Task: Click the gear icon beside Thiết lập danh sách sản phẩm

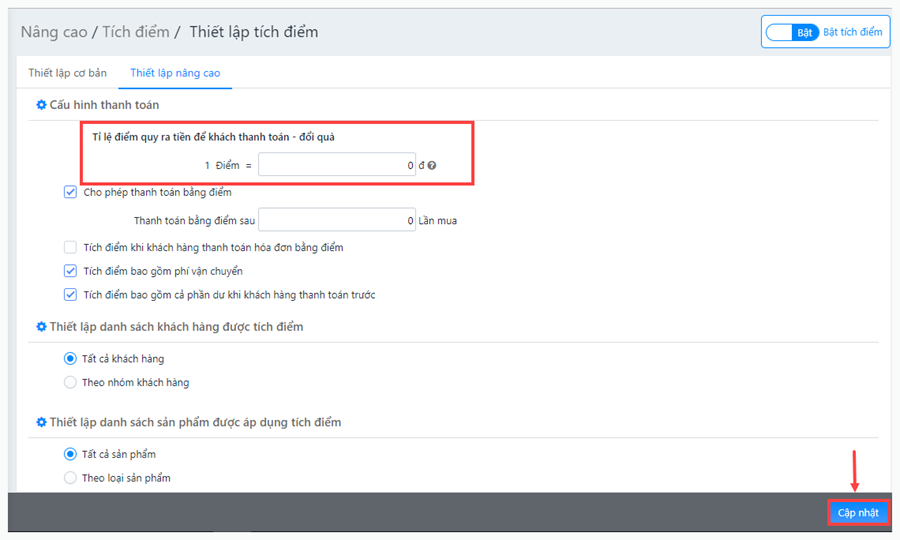Action: [41, 422]
